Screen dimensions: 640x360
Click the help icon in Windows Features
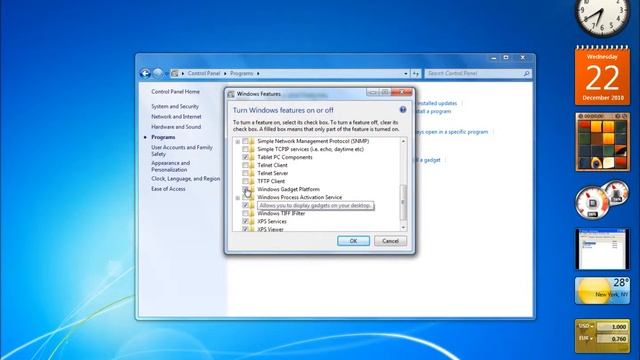click(402, 110)
